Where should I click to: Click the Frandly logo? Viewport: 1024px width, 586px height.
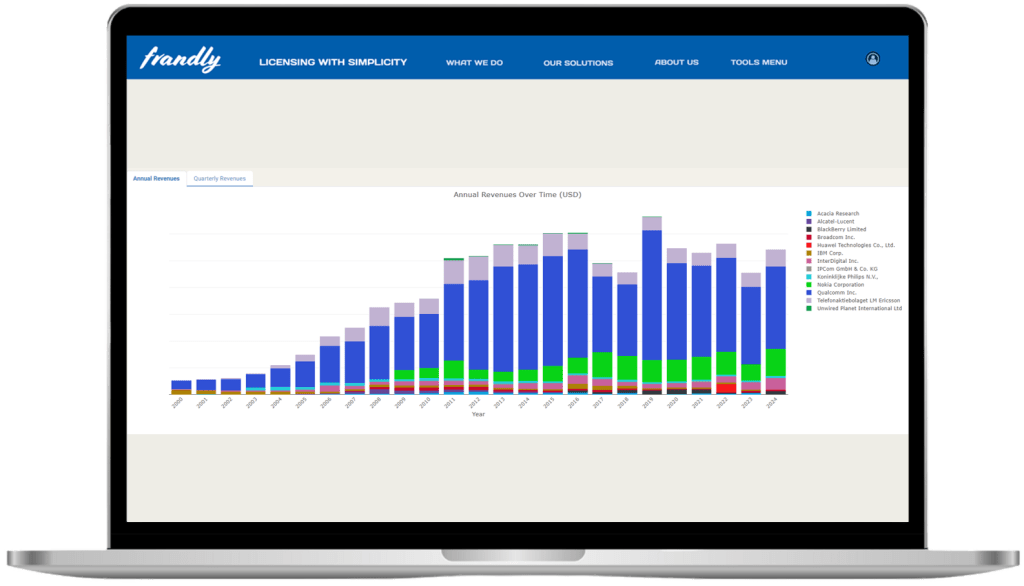point(180,60)
